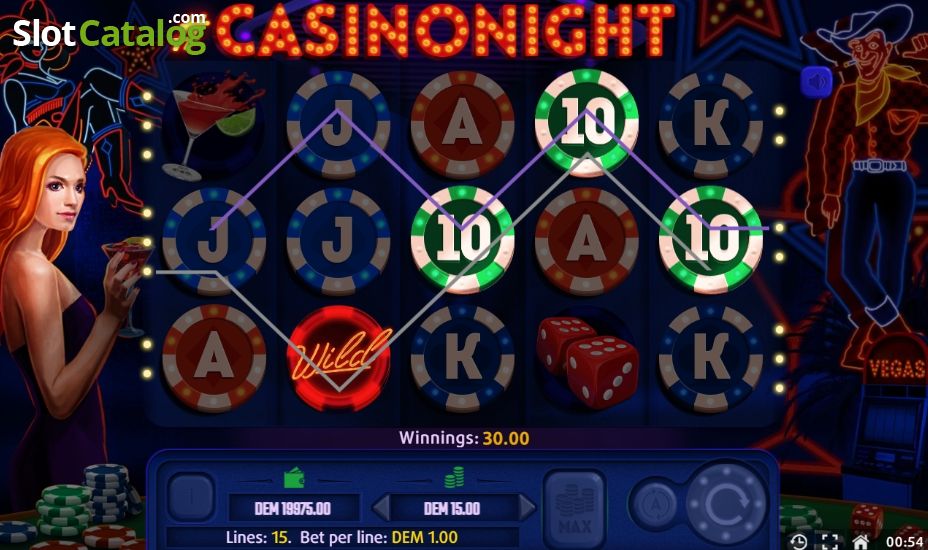Viewport: 928px width, 550px height.
Task: Spin the reels with circular arrow button
Action: [x=726, y=503]
